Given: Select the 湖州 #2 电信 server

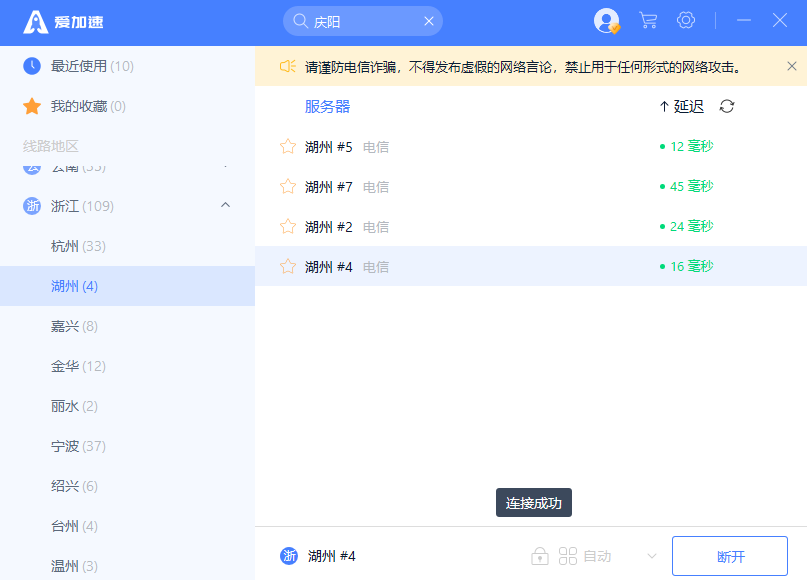Looking at the screenshot, I should pos(531,226).
